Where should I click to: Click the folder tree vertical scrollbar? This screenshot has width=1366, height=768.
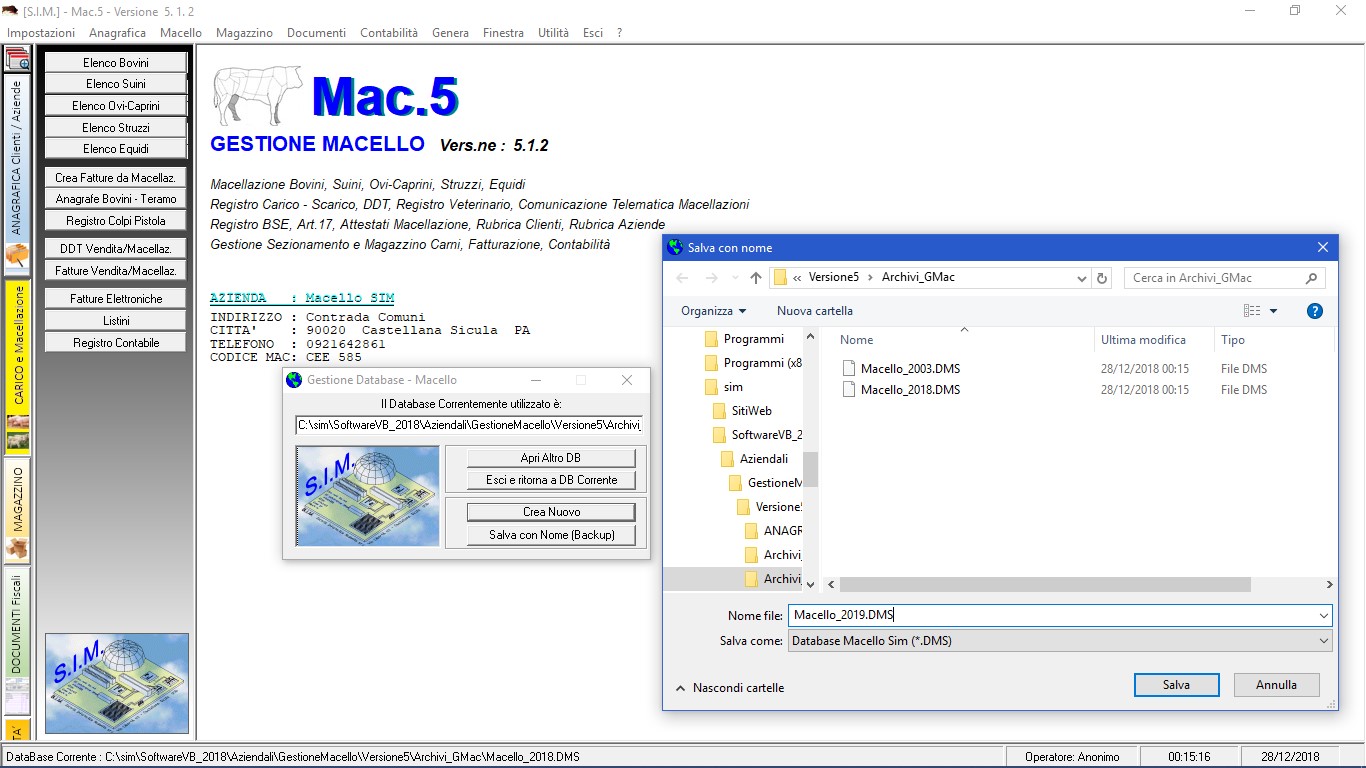(810, 468)
